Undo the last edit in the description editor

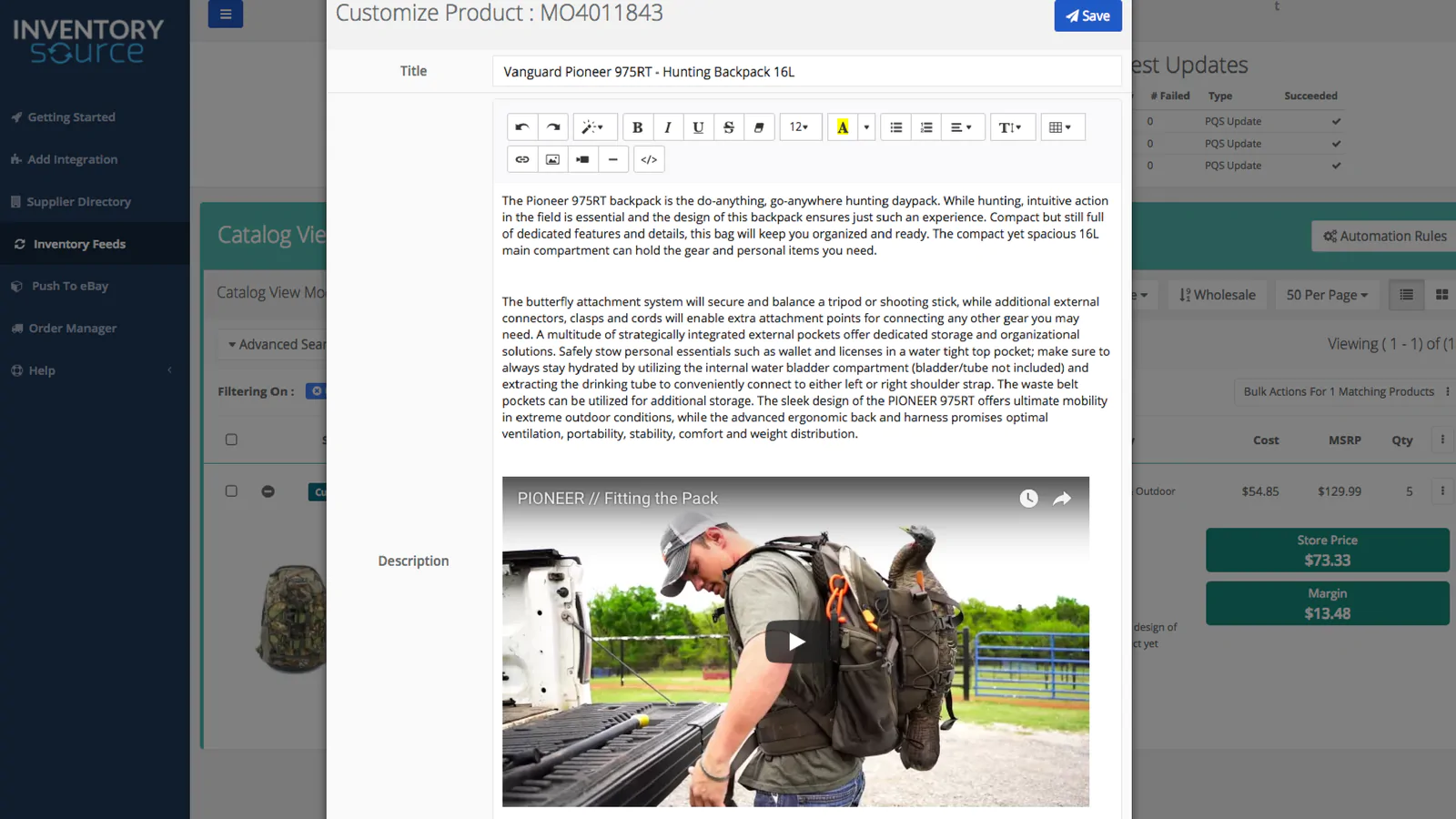click(x=522, y=127)
